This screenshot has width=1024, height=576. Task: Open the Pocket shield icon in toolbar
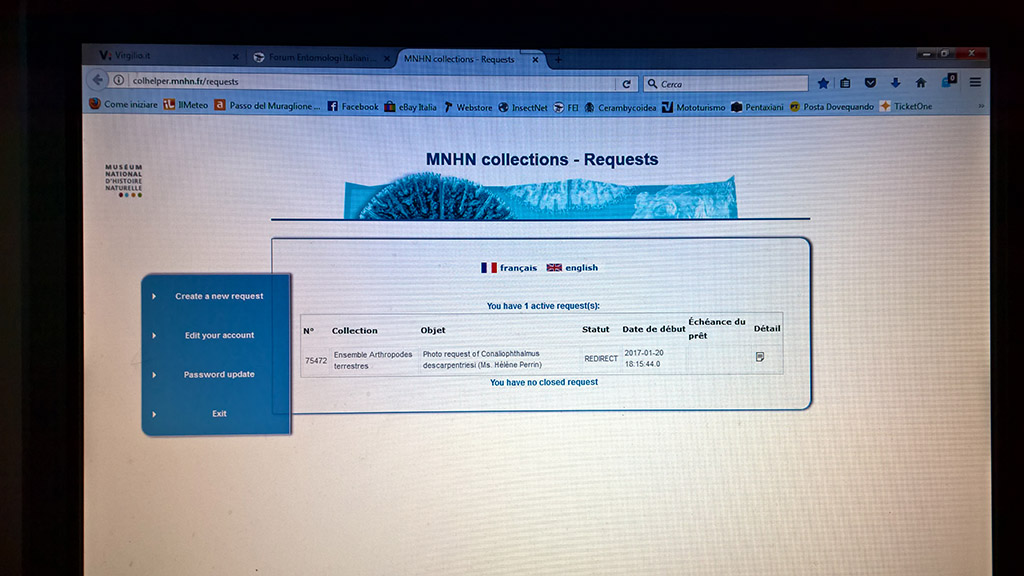870,83
